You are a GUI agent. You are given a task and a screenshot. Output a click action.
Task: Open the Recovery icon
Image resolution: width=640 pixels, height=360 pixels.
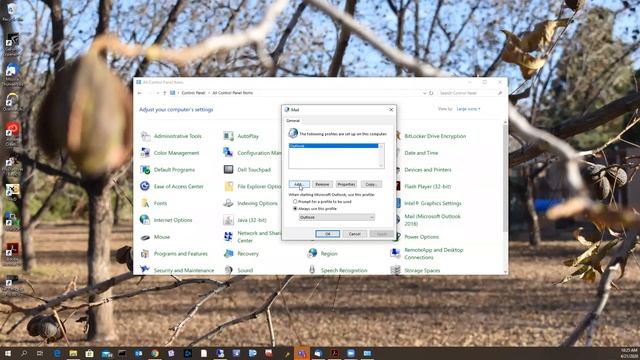229,253
